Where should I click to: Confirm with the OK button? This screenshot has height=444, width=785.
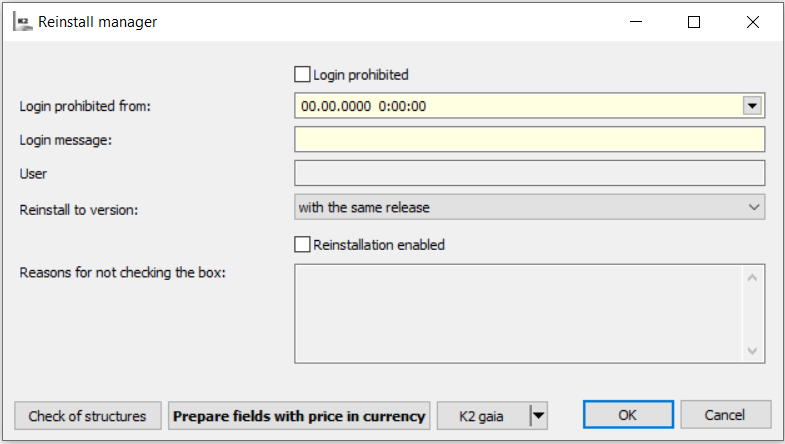coord(627,415)
